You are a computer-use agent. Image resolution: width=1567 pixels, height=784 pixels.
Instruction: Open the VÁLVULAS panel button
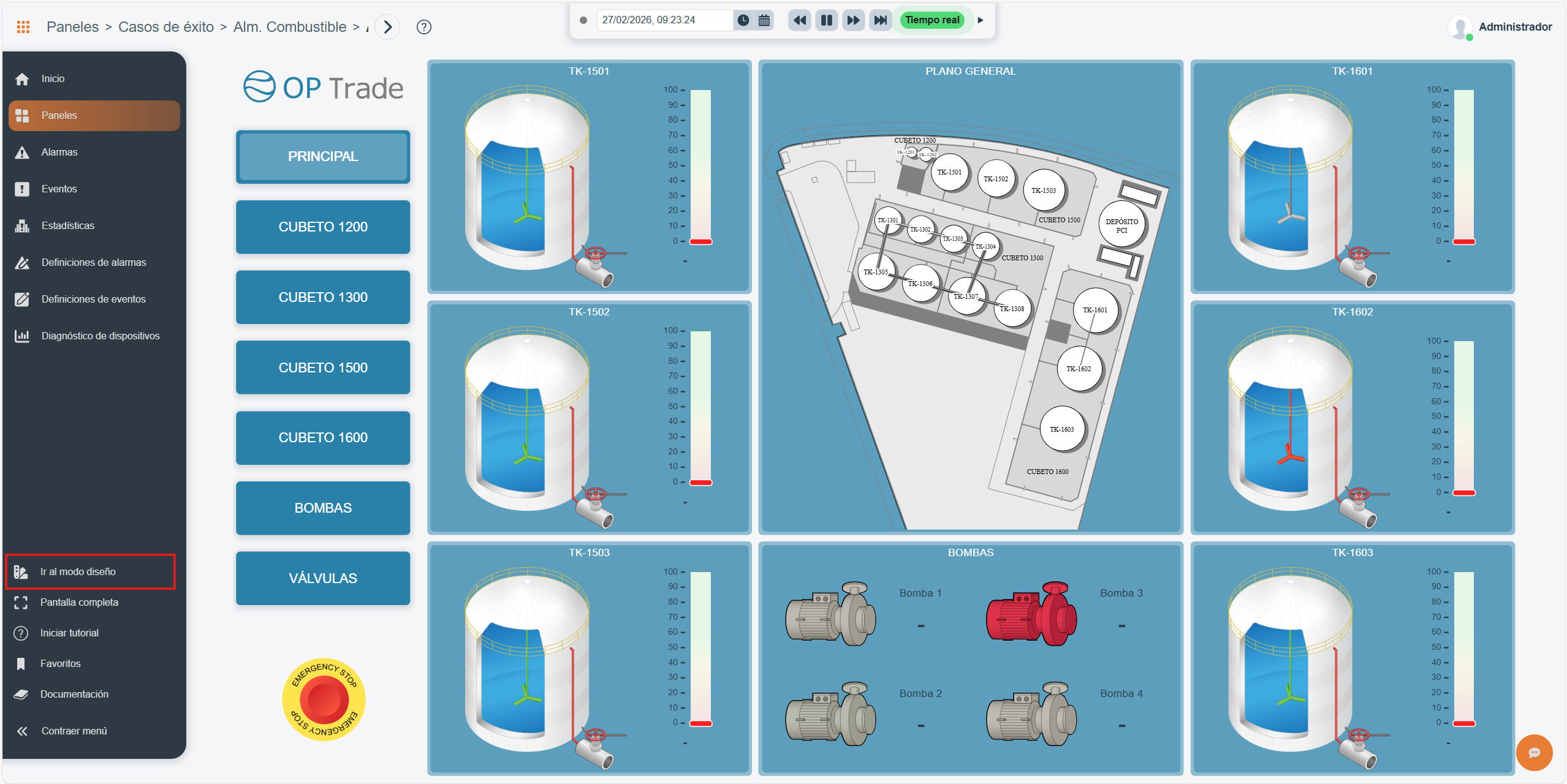[x=323, y=578]
